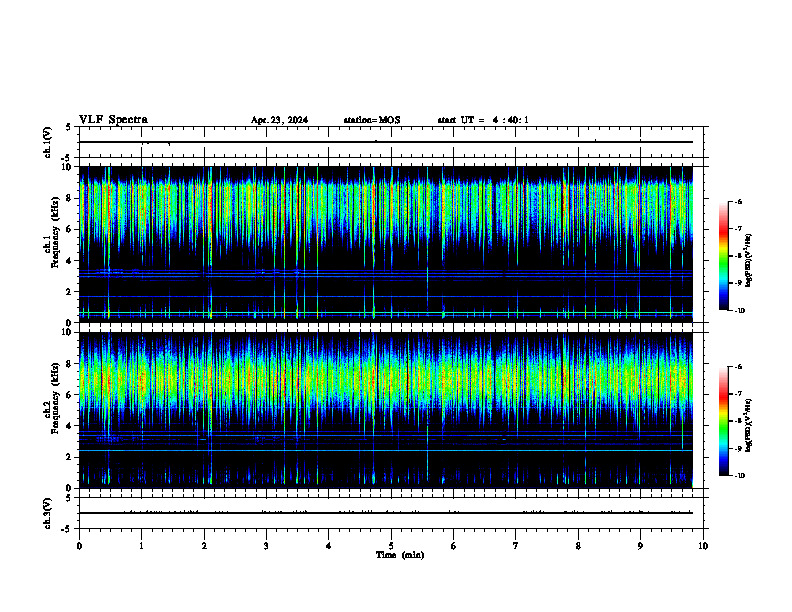Click time axis tick label "7" under ch.3
The width and height of the screenshot is (792, 612).
pyautogui.click(x=516, y=546)
